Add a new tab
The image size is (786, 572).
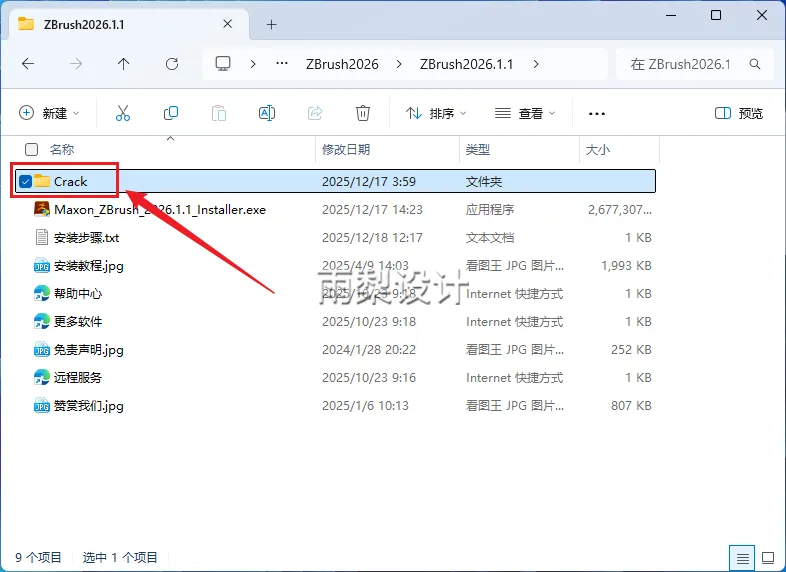tap(271, 24)
